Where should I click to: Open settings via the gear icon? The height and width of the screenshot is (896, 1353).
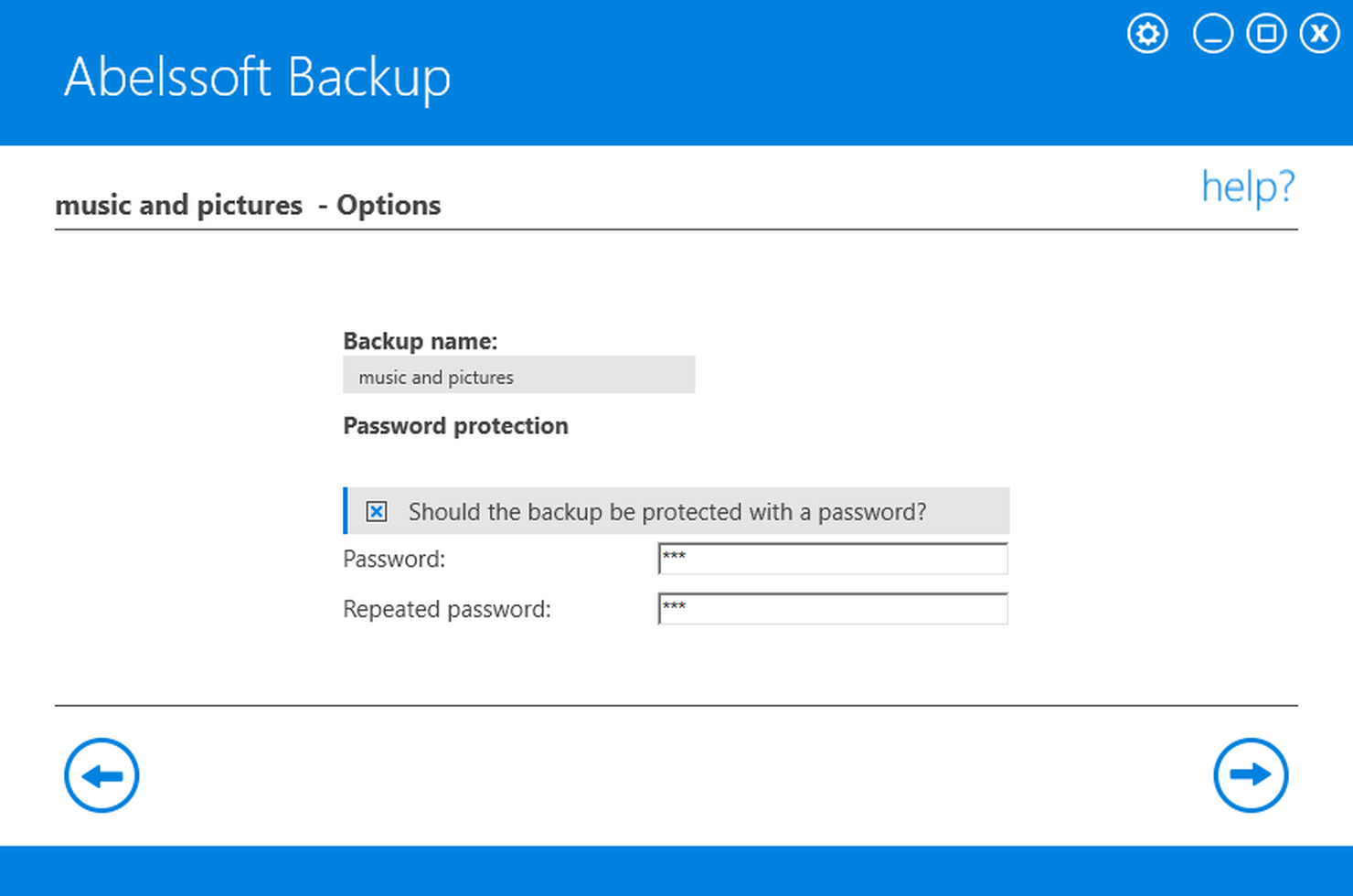(1147, 35)
